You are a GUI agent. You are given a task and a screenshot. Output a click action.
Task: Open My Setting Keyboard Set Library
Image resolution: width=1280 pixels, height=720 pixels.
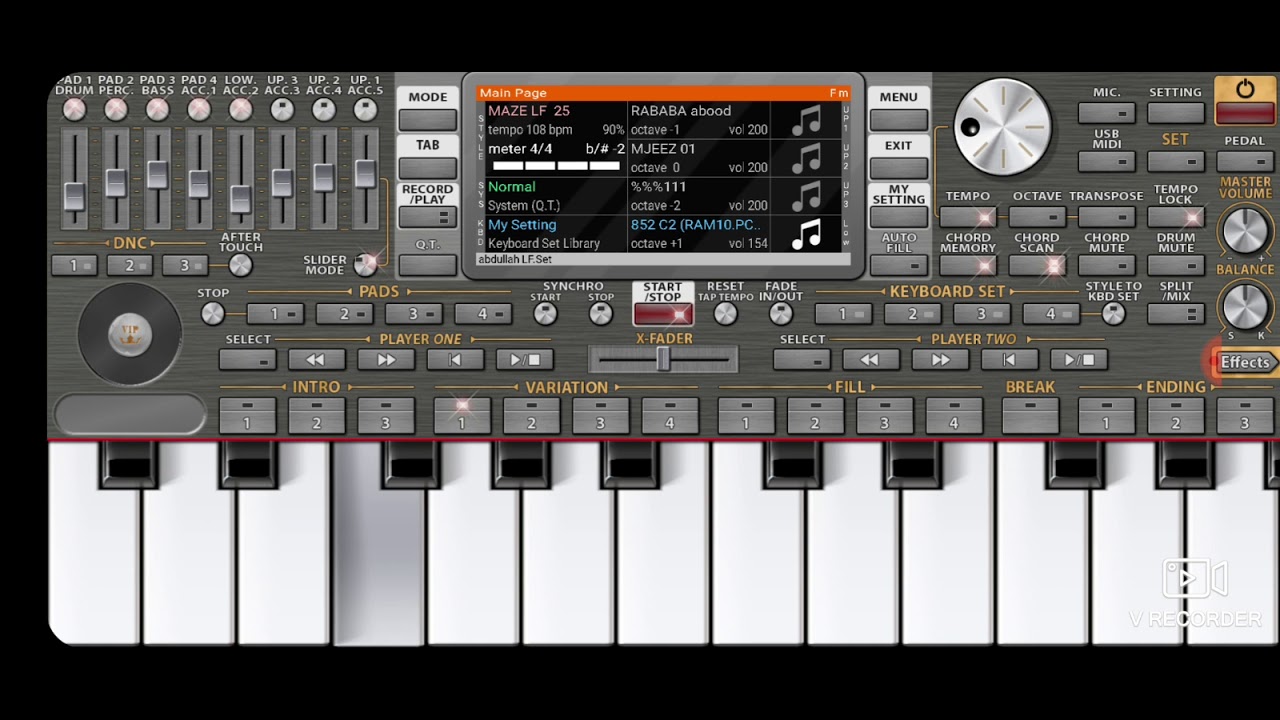click(556, 234)
